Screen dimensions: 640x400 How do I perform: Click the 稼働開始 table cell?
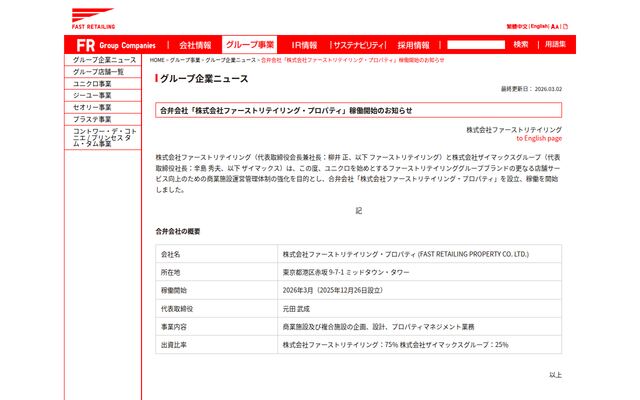[x=216, y=291]
